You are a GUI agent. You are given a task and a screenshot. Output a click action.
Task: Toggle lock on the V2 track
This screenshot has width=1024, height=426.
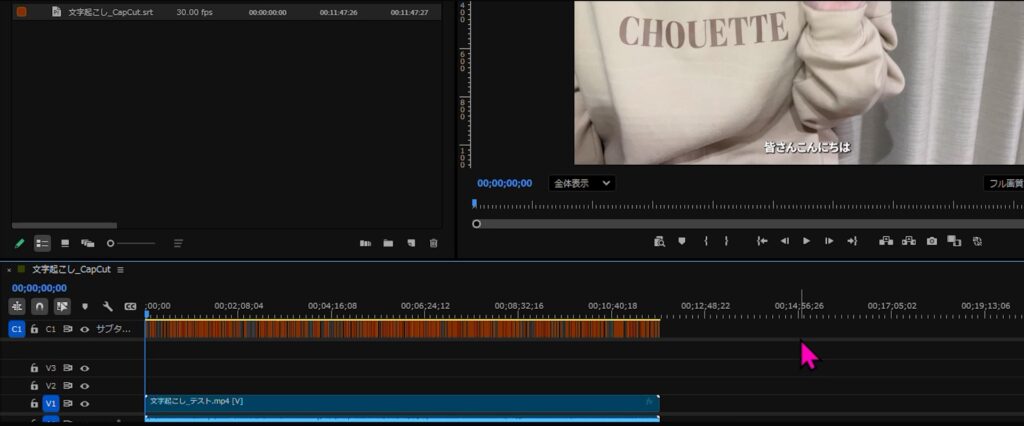(34, 385)
